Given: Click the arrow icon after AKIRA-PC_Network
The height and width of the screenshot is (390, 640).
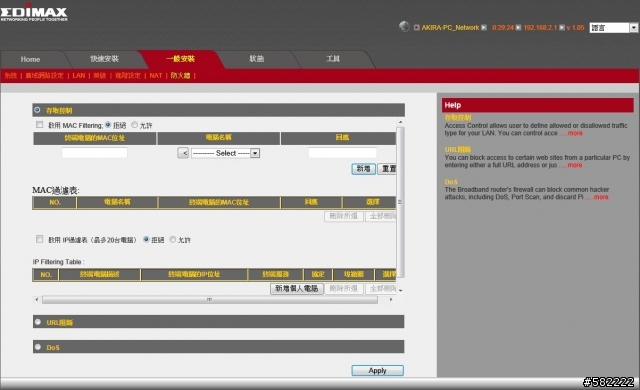Looking at the screenshot, I should click(484, 28).
